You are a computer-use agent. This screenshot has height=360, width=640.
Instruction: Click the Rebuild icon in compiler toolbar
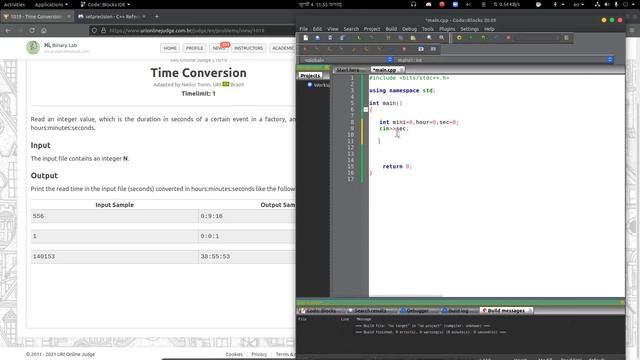(x=496, y=38)
